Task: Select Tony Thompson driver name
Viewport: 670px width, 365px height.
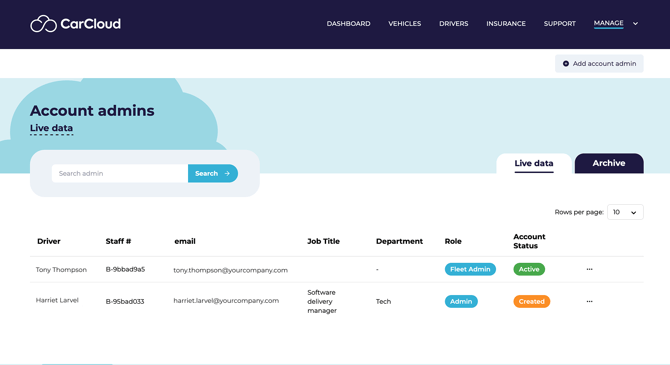Action: tap(61, 270)
